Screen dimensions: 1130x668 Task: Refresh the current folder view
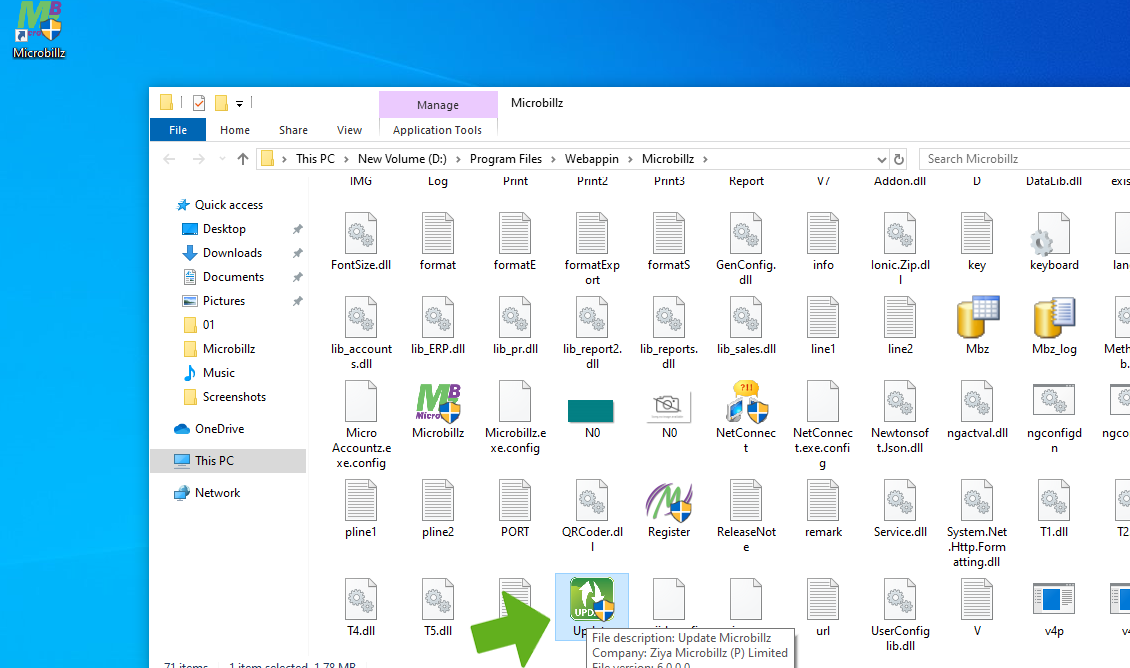[x=899, y=159]
